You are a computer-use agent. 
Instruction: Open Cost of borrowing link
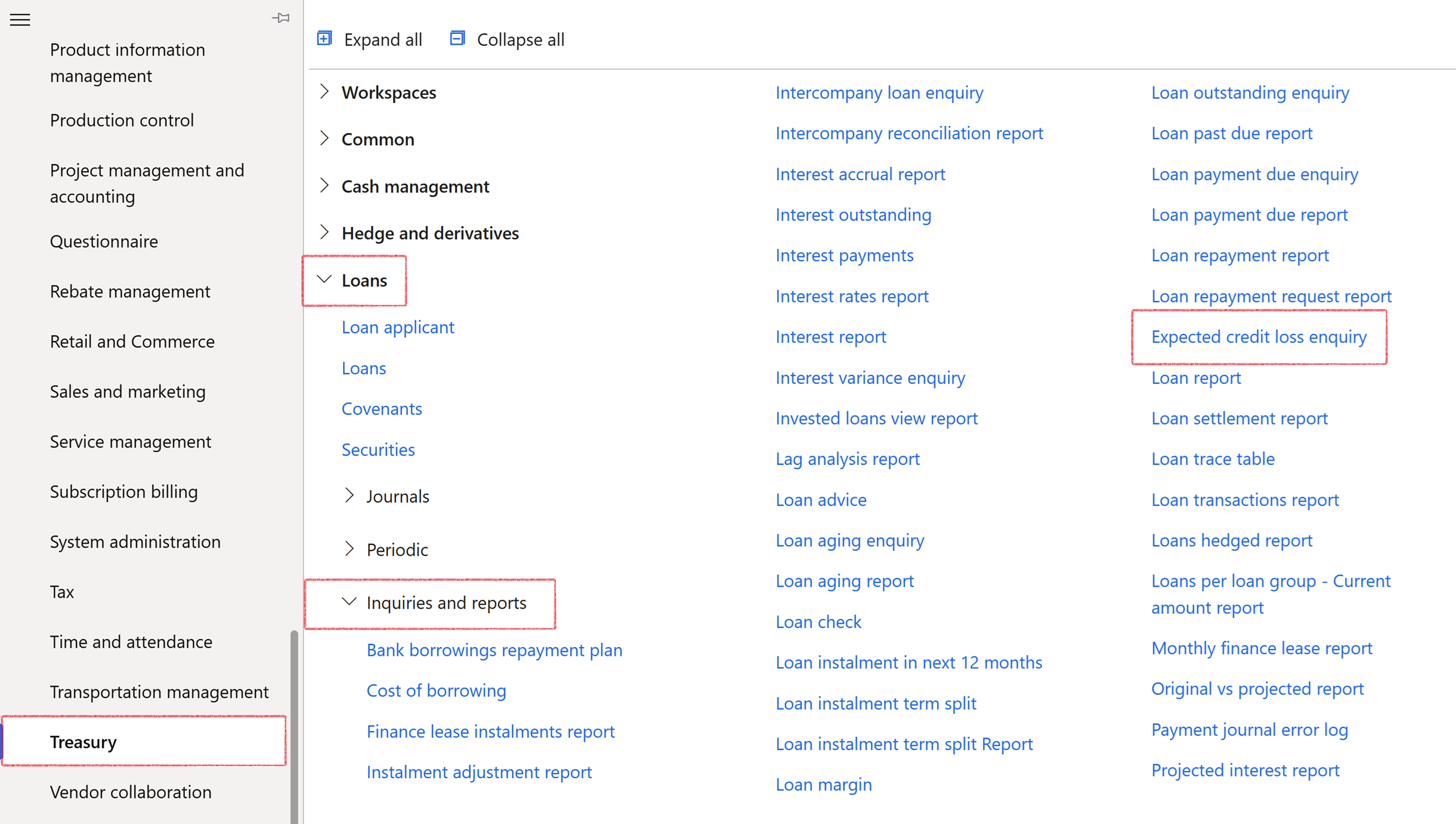pyautogui.click(x=436, y=690)
